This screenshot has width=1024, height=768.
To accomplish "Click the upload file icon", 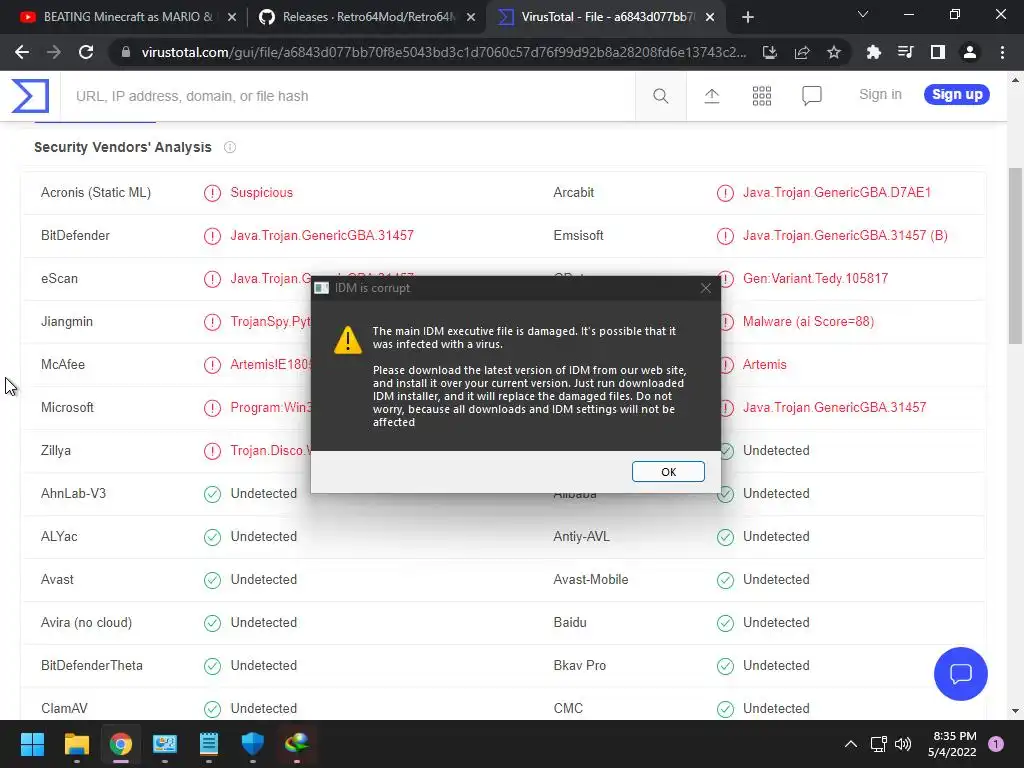I will [712, 96].
